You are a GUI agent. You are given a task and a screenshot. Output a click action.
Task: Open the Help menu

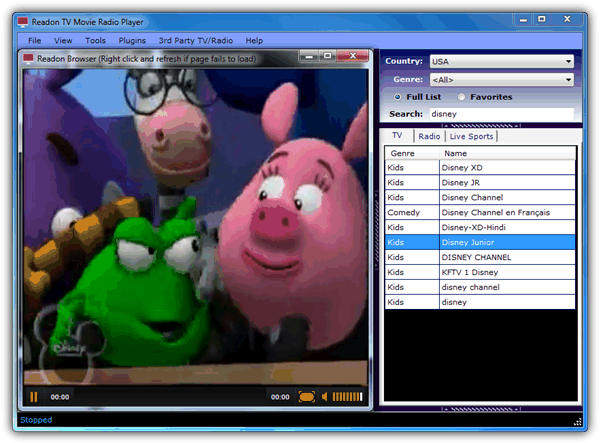[254, 41]
